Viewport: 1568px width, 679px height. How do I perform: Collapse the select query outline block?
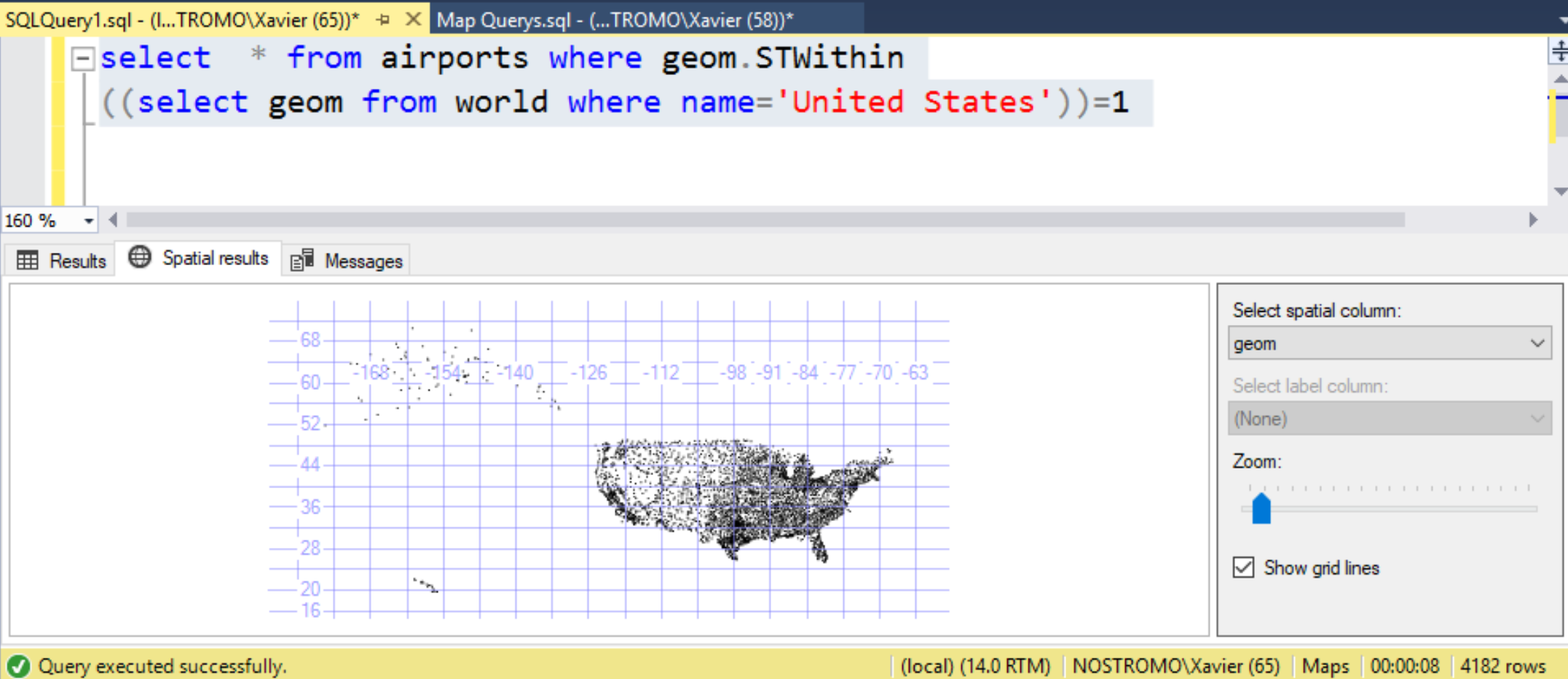point(83,58)
